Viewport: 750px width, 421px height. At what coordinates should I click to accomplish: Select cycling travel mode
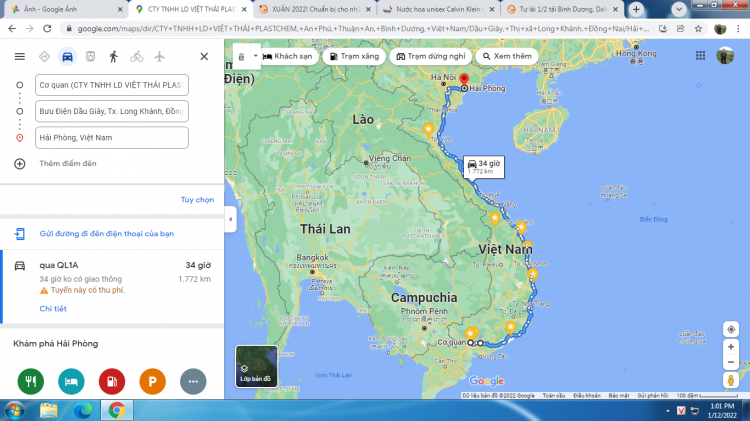[136, 56]
